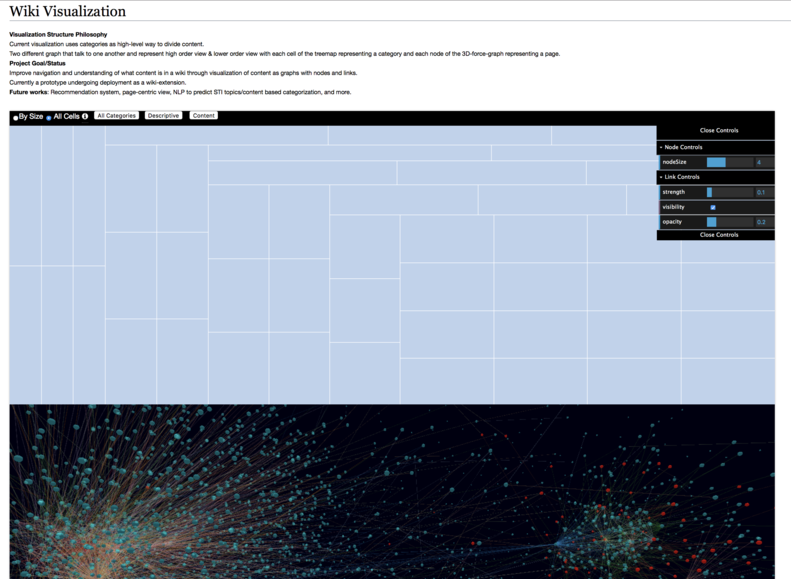
Task: Click the strength value field showing 0.1
Action: pos(764,192)
